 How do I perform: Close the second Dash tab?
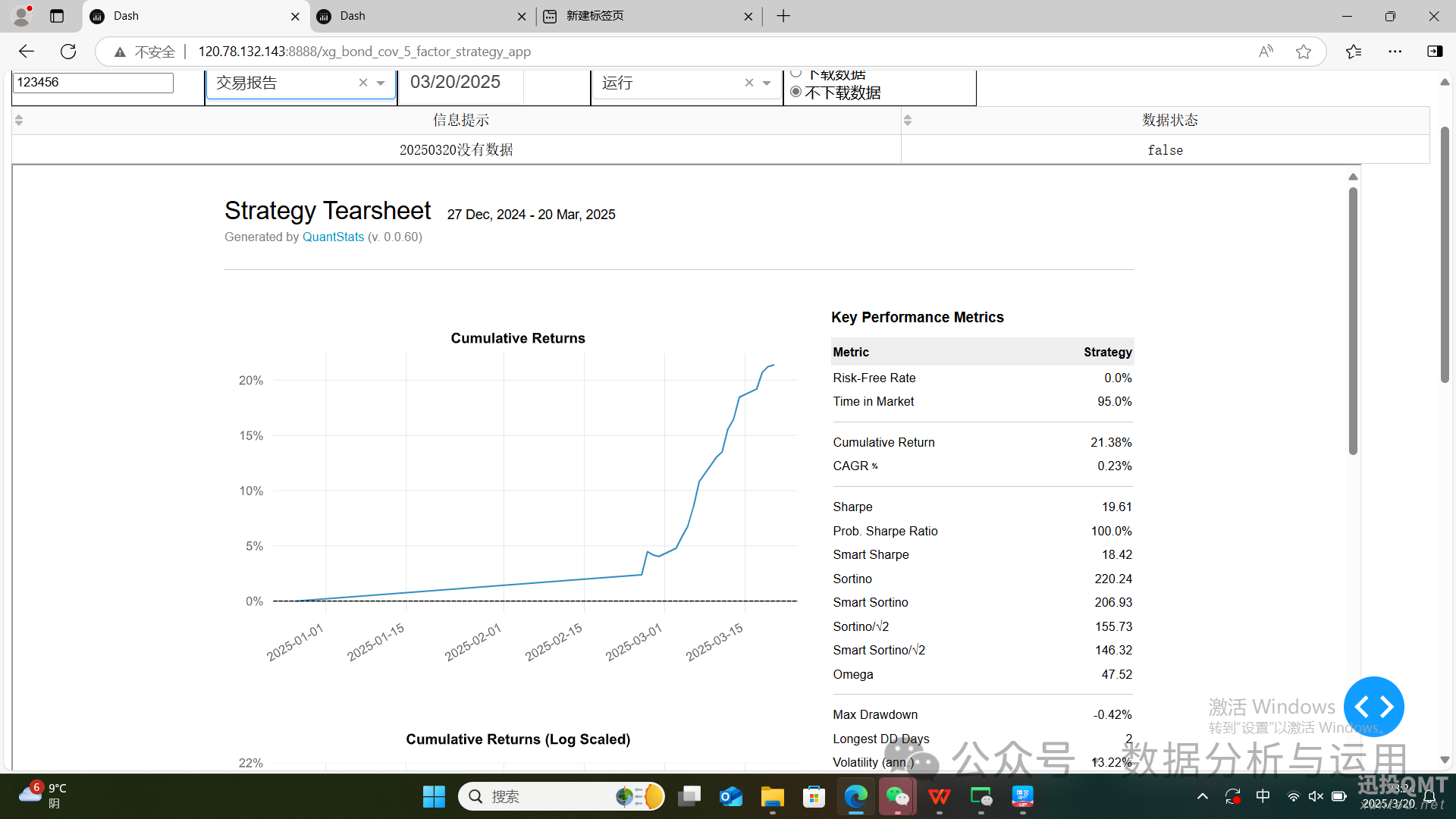(522, 16)
